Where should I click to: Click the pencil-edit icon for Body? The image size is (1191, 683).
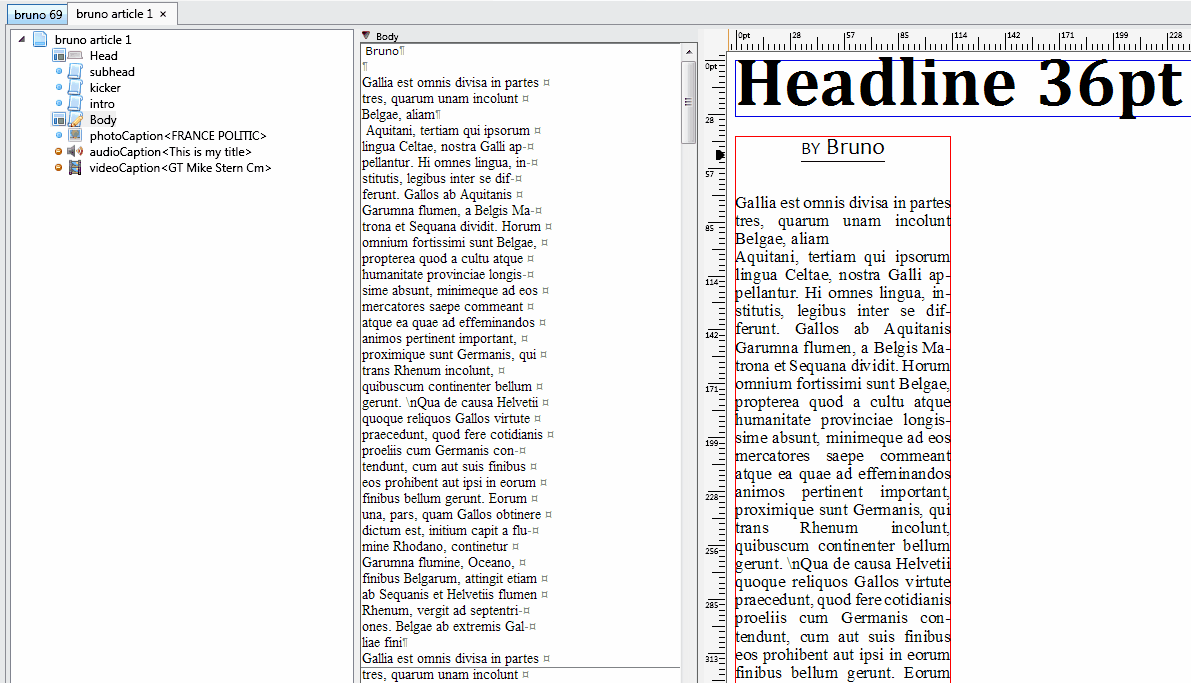click(x=75, y=119)
